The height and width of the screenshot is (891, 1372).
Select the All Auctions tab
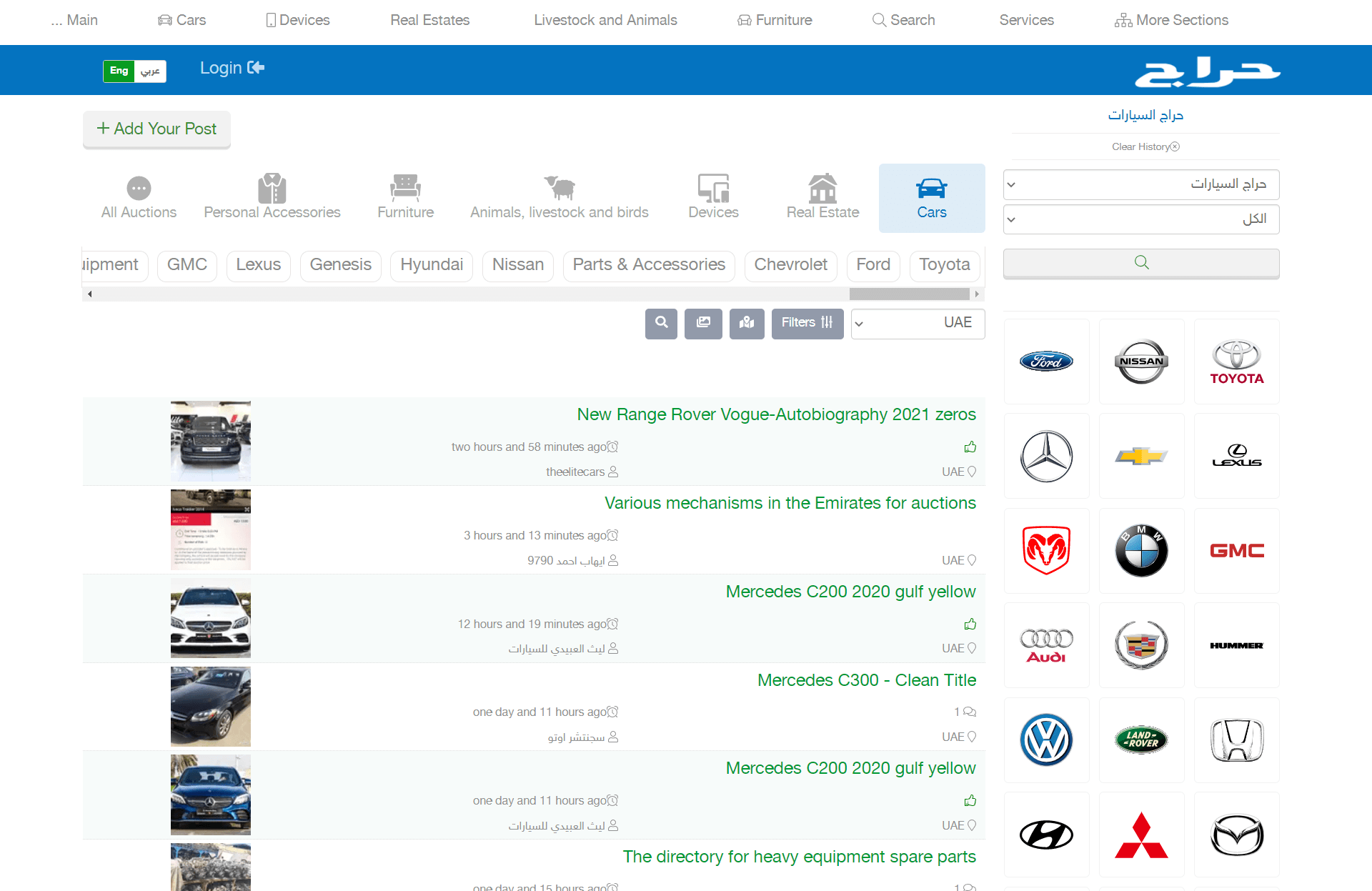click(x=139, y=198)
